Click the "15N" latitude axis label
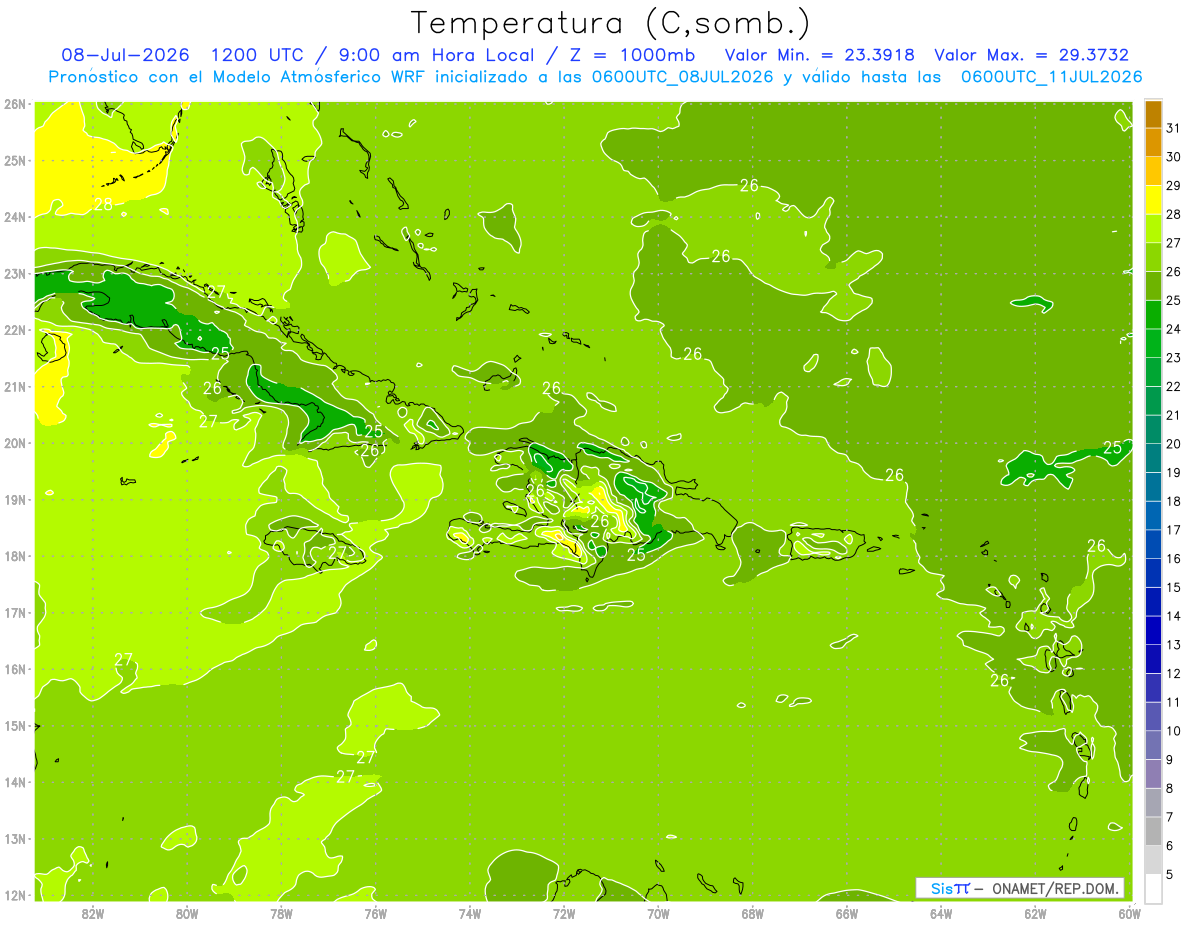Image resolution: width=1200 pixels, height=927 pixels. click(x=15, y=725)
